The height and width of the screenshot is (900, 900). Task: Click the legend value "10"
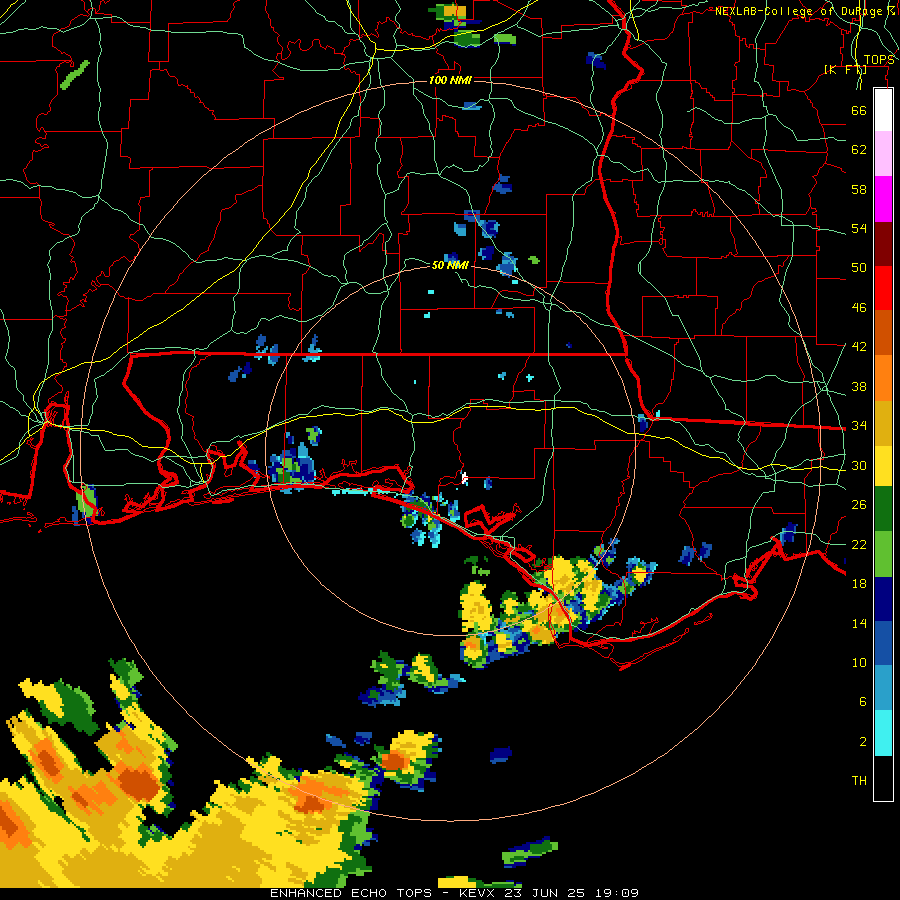(859, 663)
